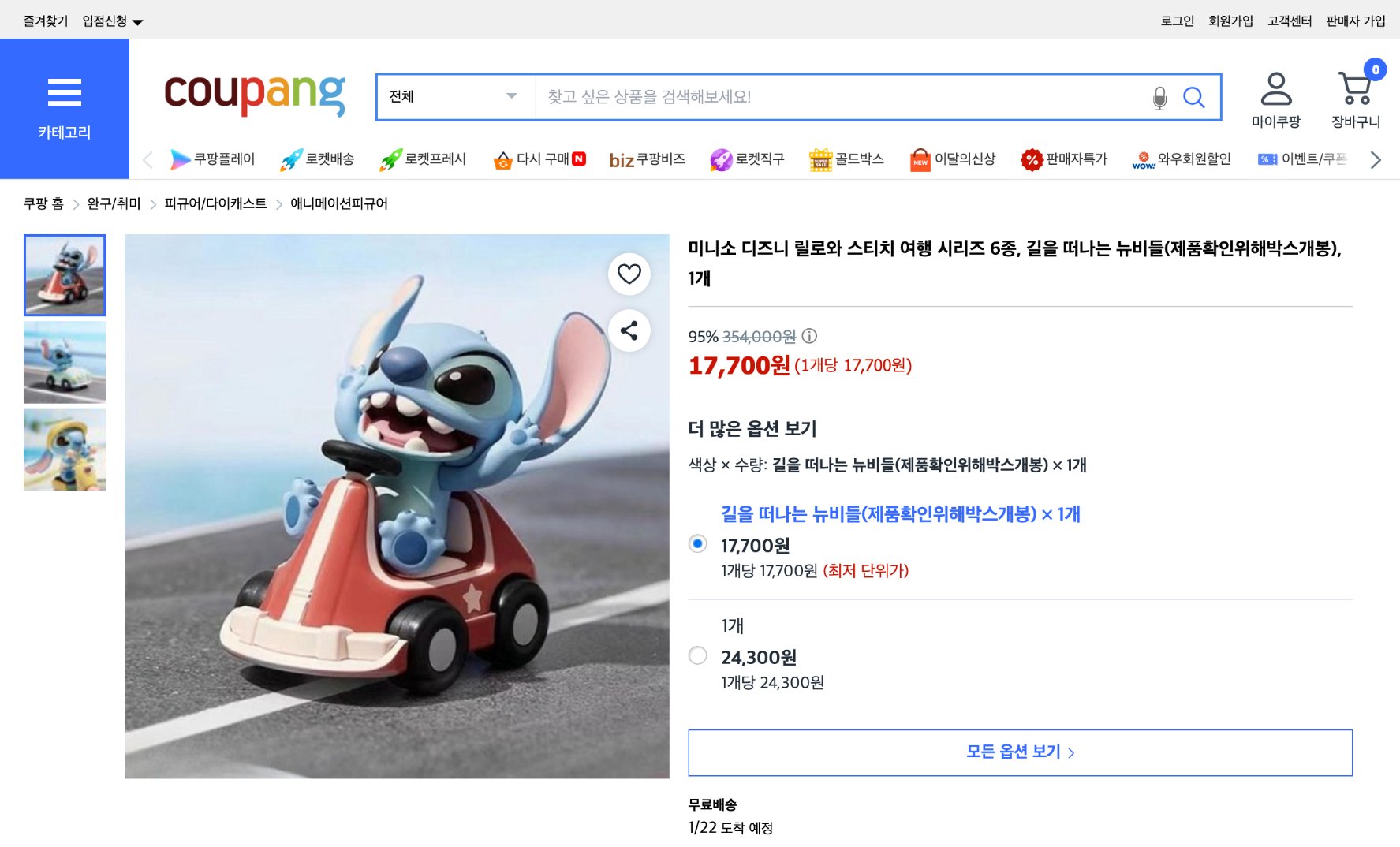The height and width of the screenshot is (847, 1400).
Task: Select the second product thumbnail
Action: (65, 363)
